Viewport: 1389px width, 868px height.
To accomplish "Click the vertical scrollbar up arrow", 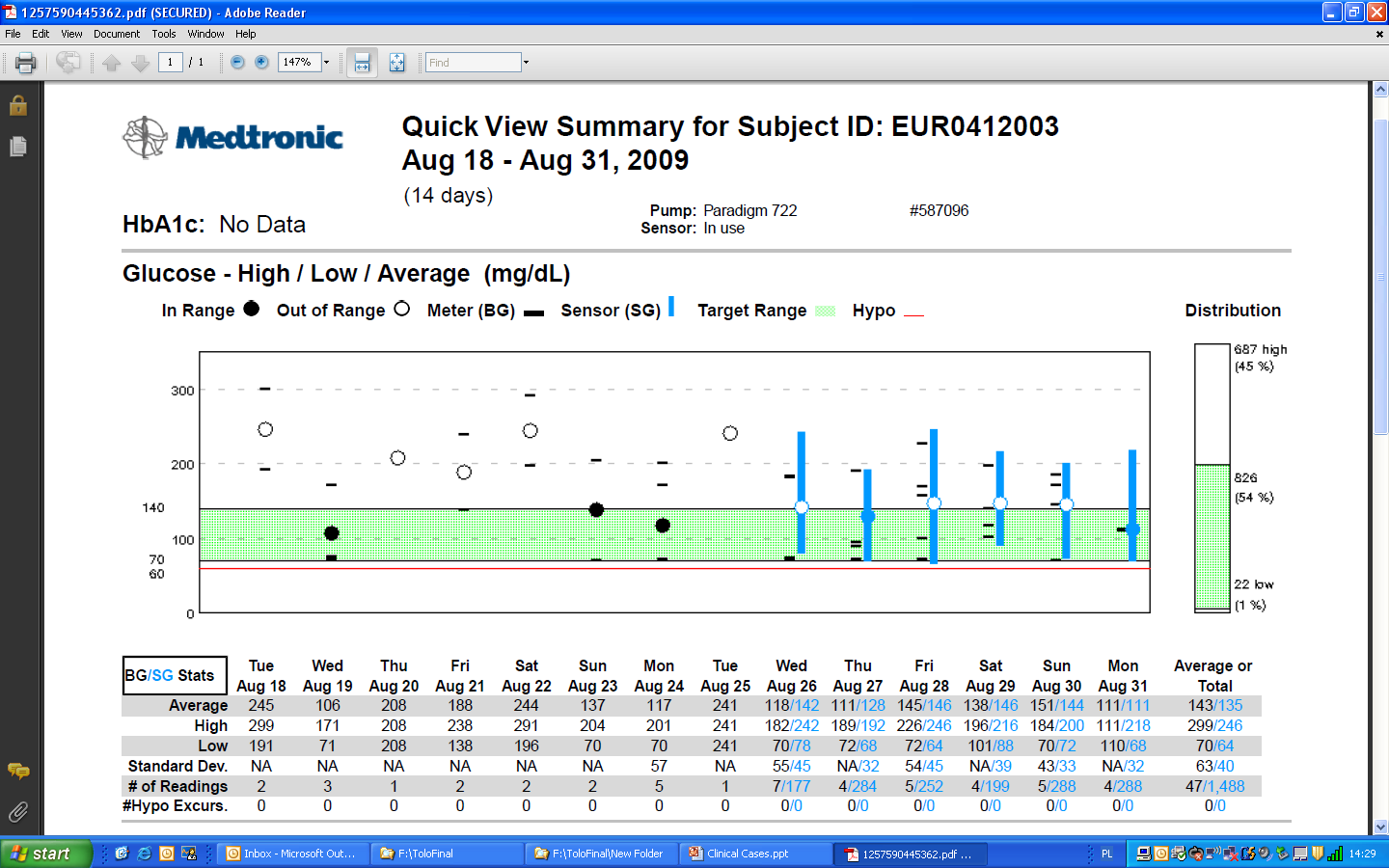I will pos(1380,89).
